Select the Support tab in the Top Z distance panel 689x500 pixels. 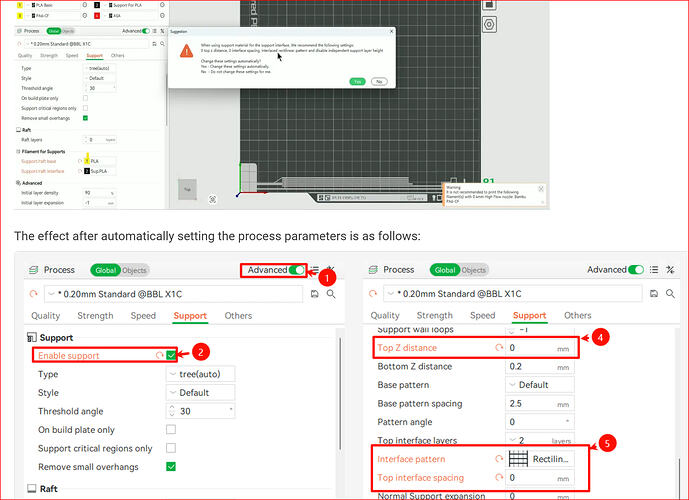point(529,315)
